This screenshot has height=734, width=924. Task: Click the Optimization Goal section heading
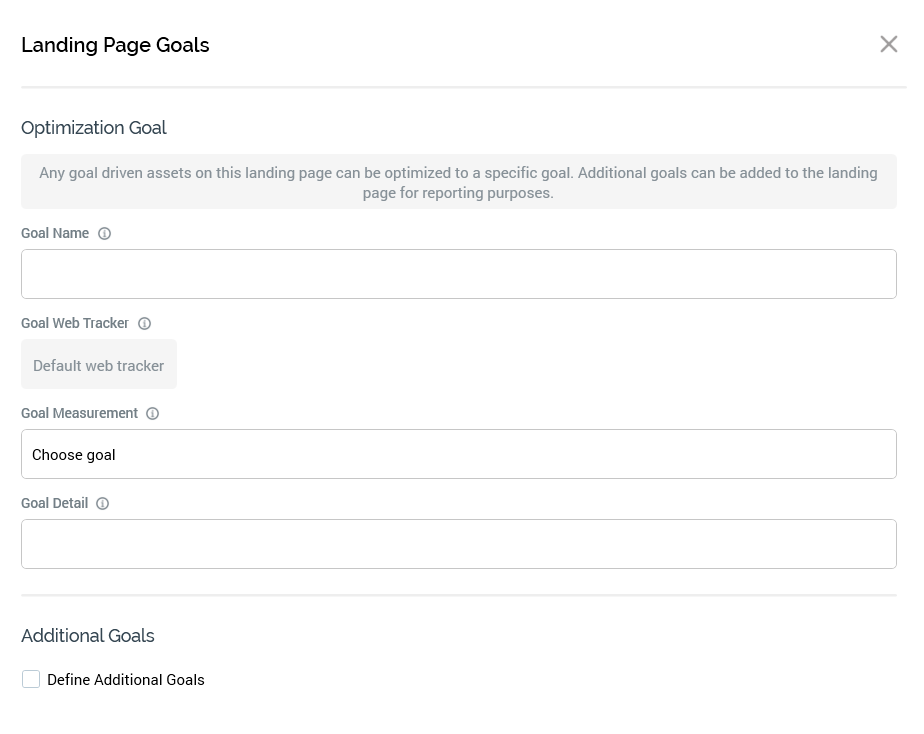94,128
